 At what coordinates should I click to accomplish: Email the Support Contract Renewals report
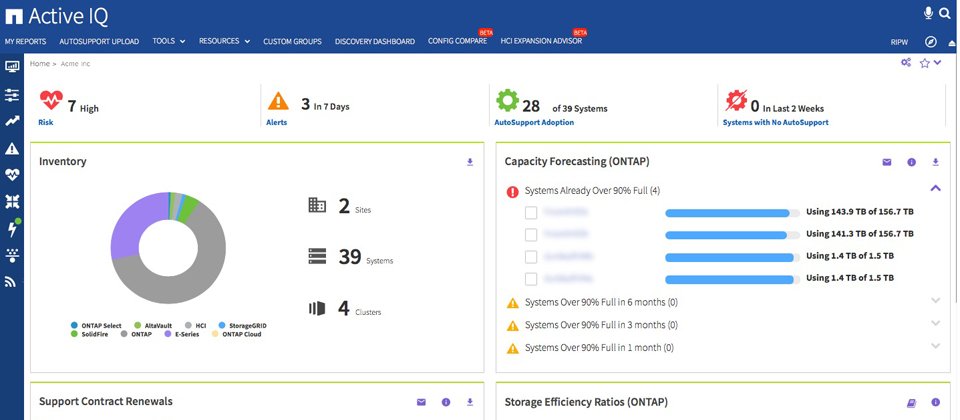coord(421,402)
